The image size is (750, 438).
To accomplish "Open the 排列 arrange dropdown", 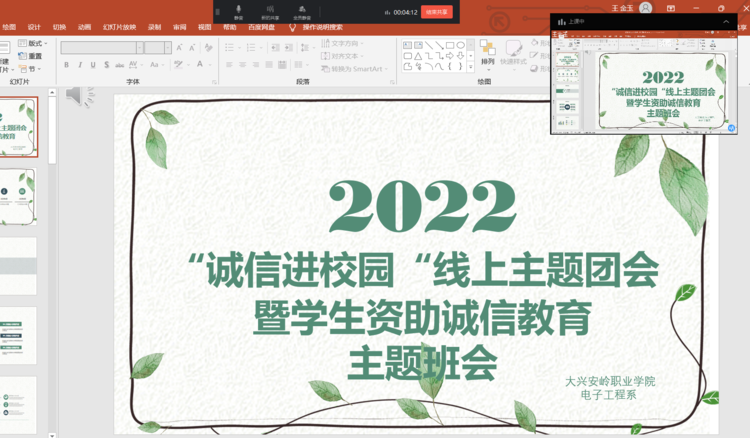I will pyautogui.click(x=488, y=54).
